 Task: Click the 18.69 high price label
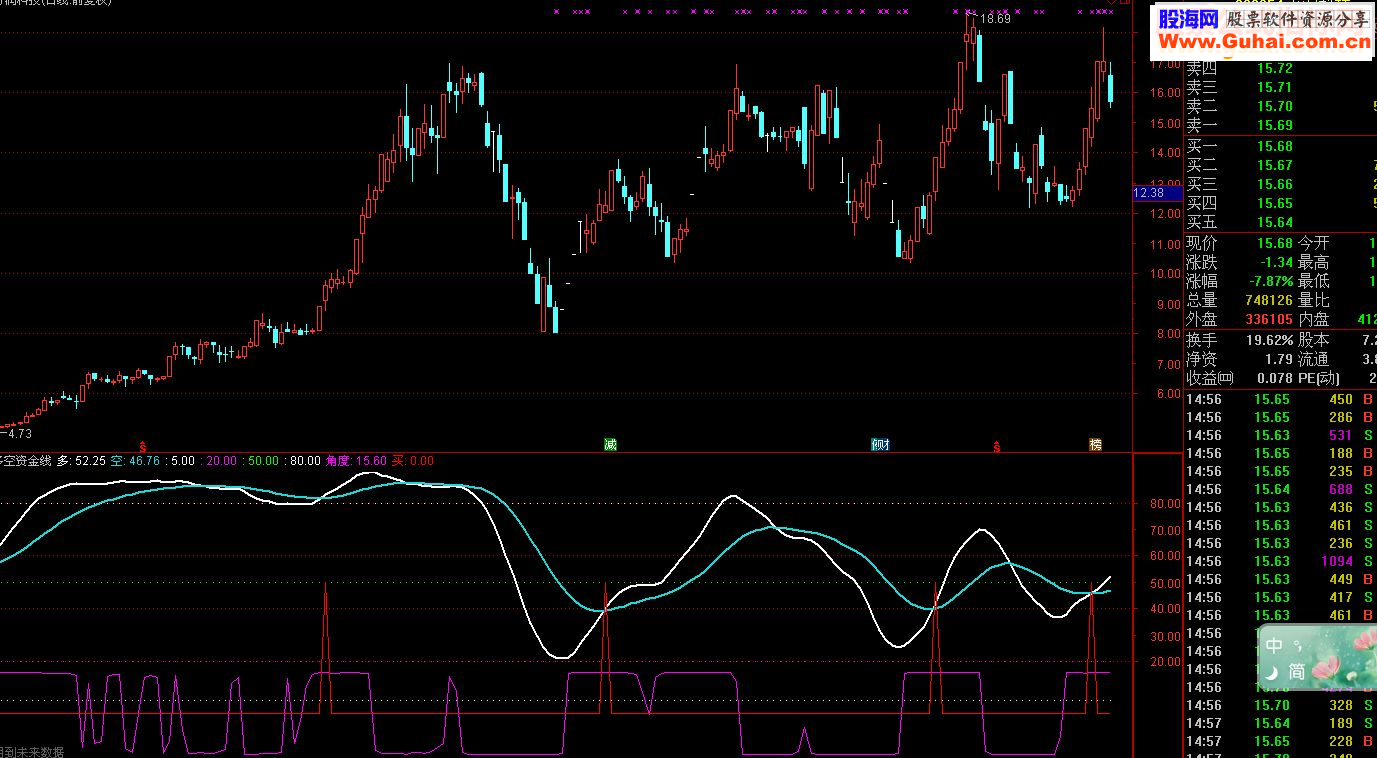coord(994,19)
